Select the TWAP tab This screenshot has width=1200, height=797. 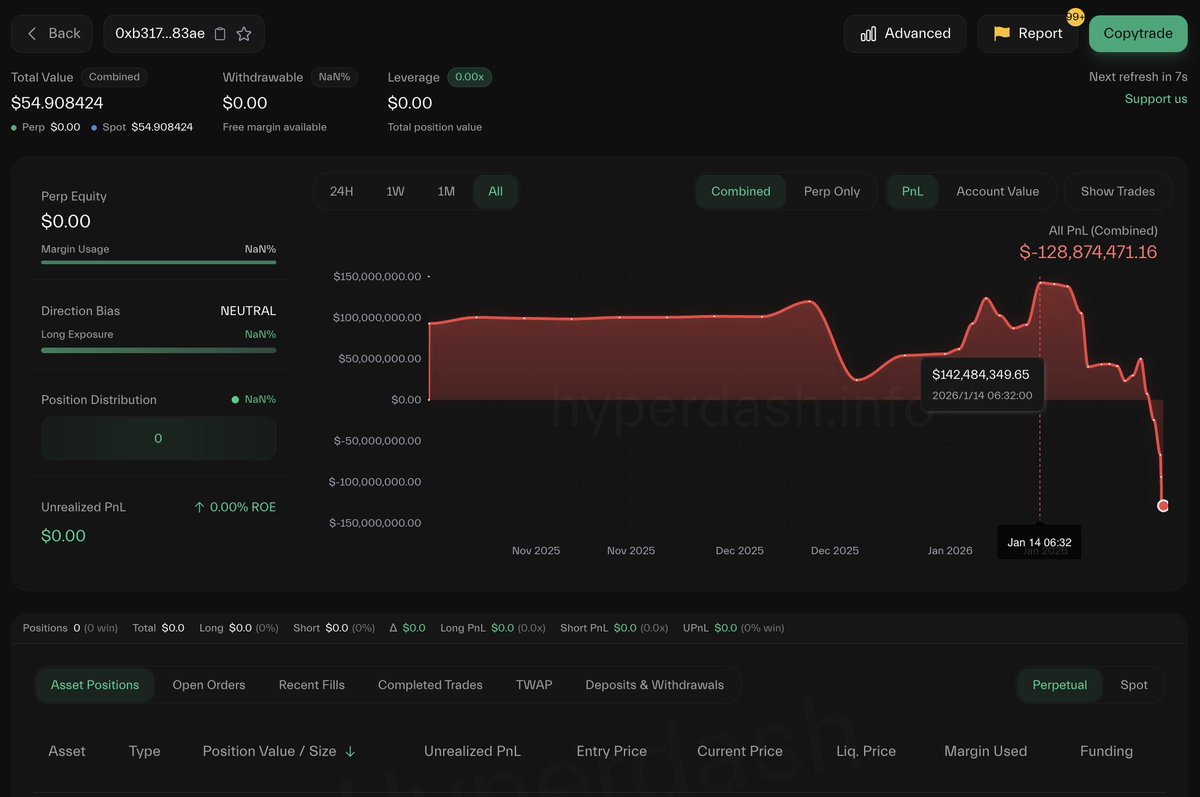click(534, 684)
